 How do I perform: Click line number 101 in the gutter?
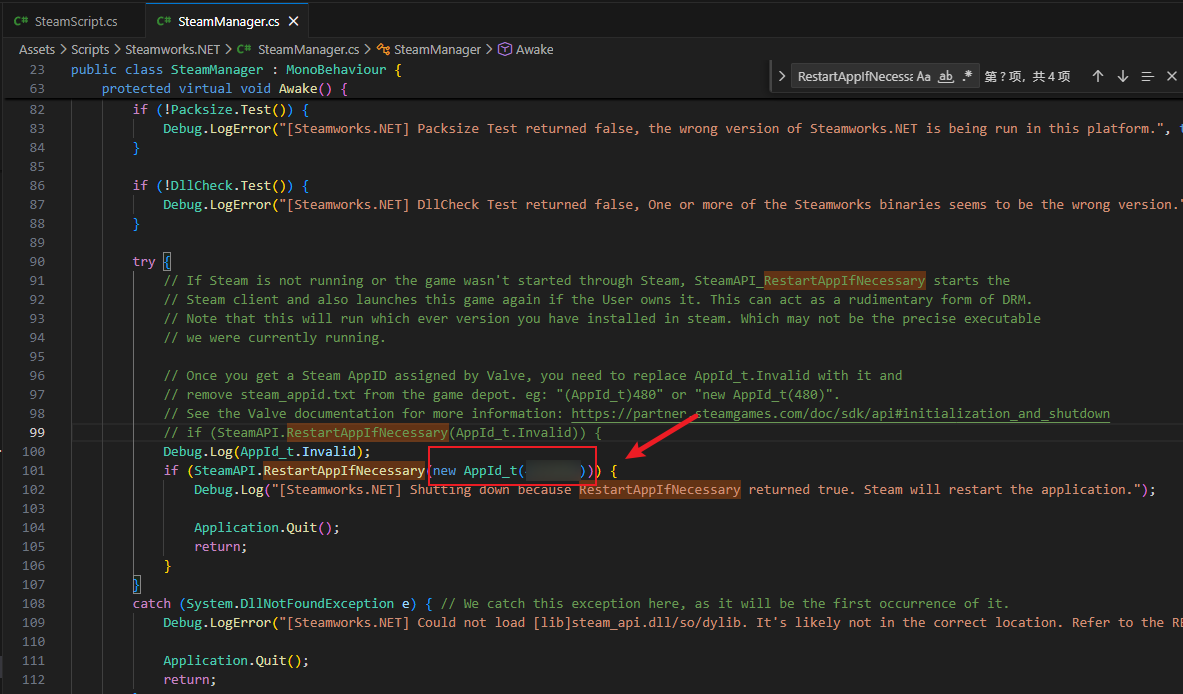coord(33,470)
